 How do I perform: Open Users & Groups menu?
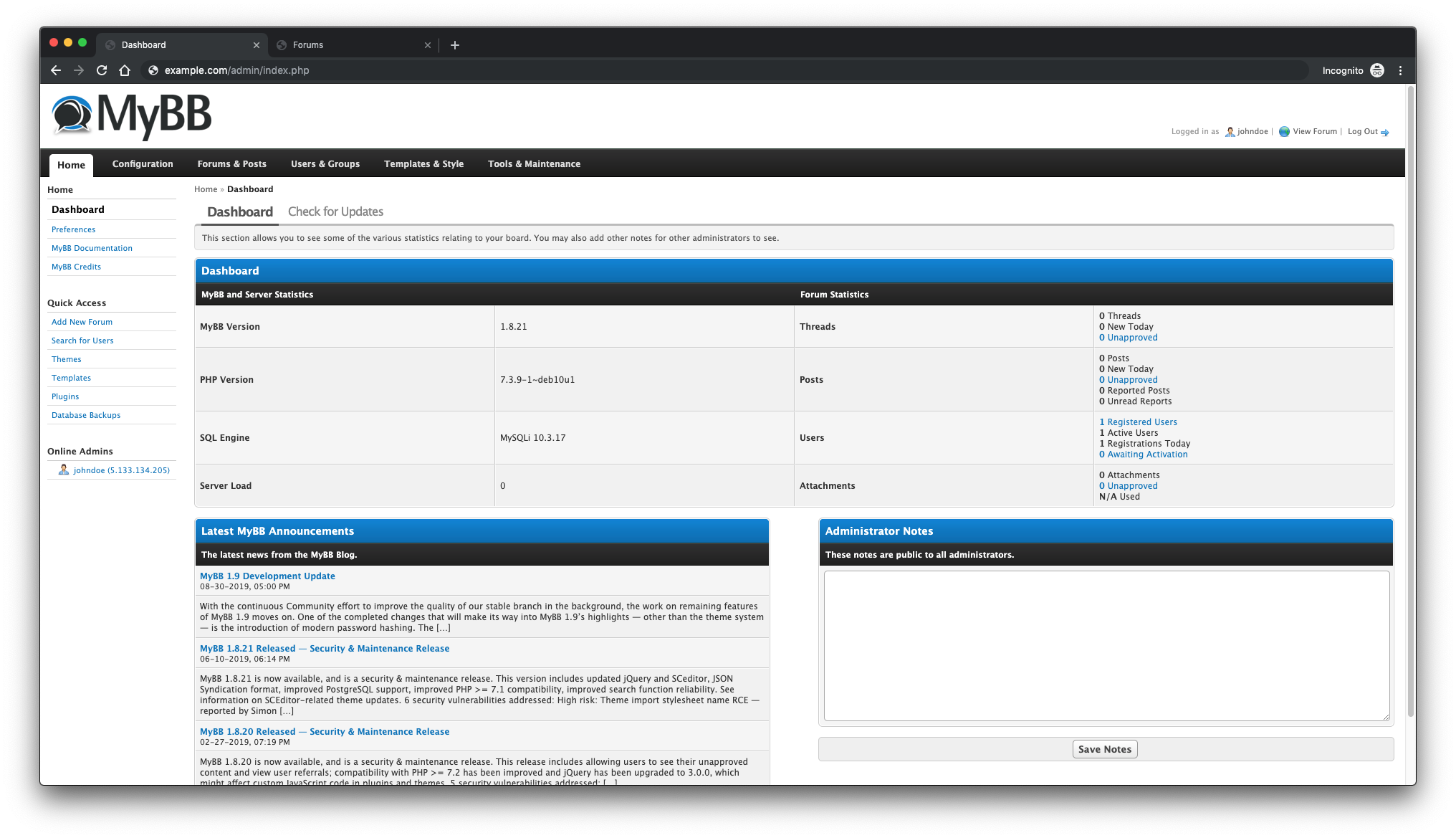click(x=325, y=163)
